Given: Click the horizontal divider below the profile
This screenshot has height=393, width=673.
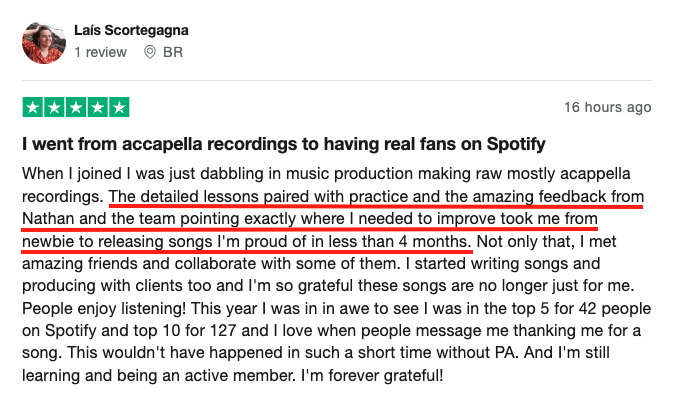Looking at the screenshot, I should pyautogui.click(x=337, y=80).
